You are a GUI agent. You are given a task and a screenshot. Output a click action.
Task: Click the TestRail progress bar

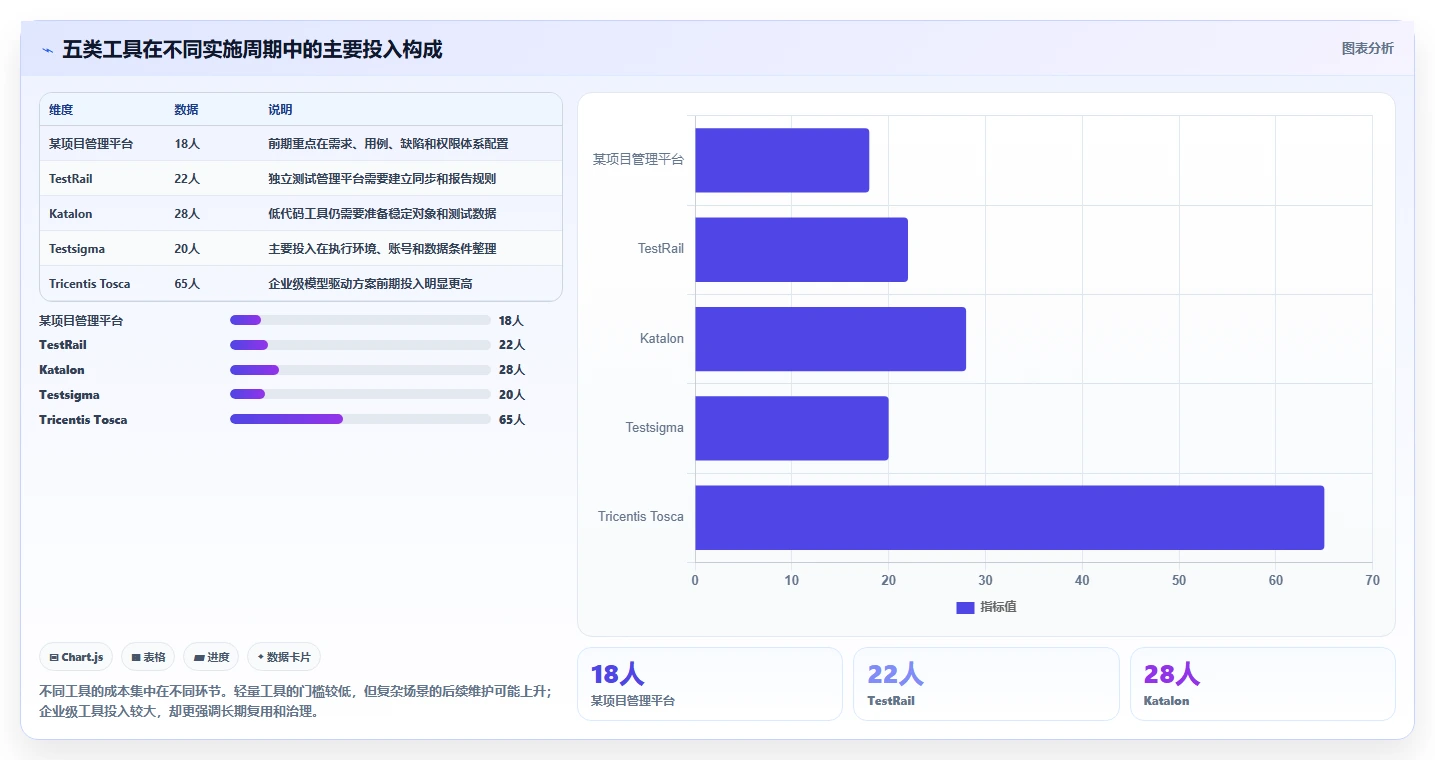point(360,345)
